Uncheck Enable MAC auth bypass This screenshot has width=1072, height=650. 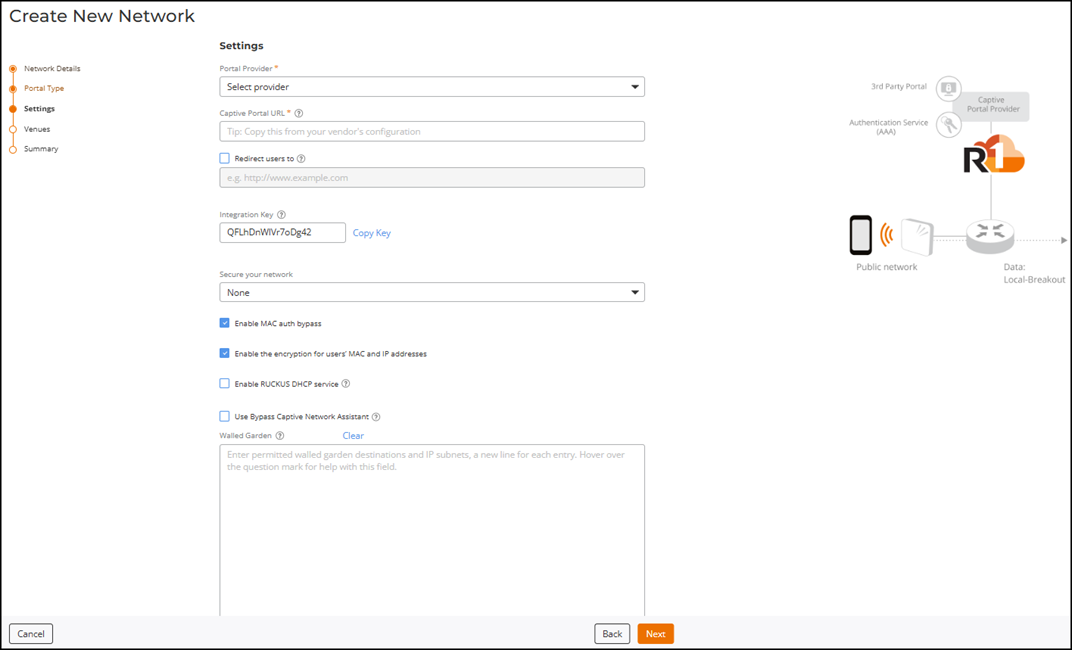(x=225, y=323)
